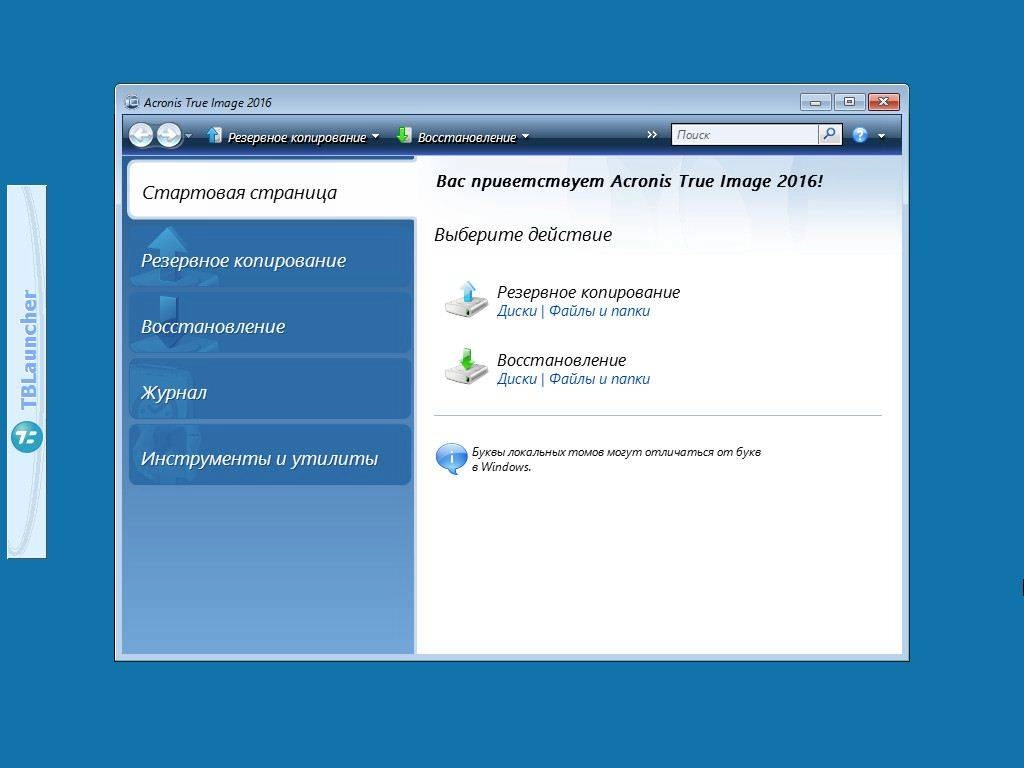
Task: Open Восстановление toolbar menu
Action: coord(466,137)
